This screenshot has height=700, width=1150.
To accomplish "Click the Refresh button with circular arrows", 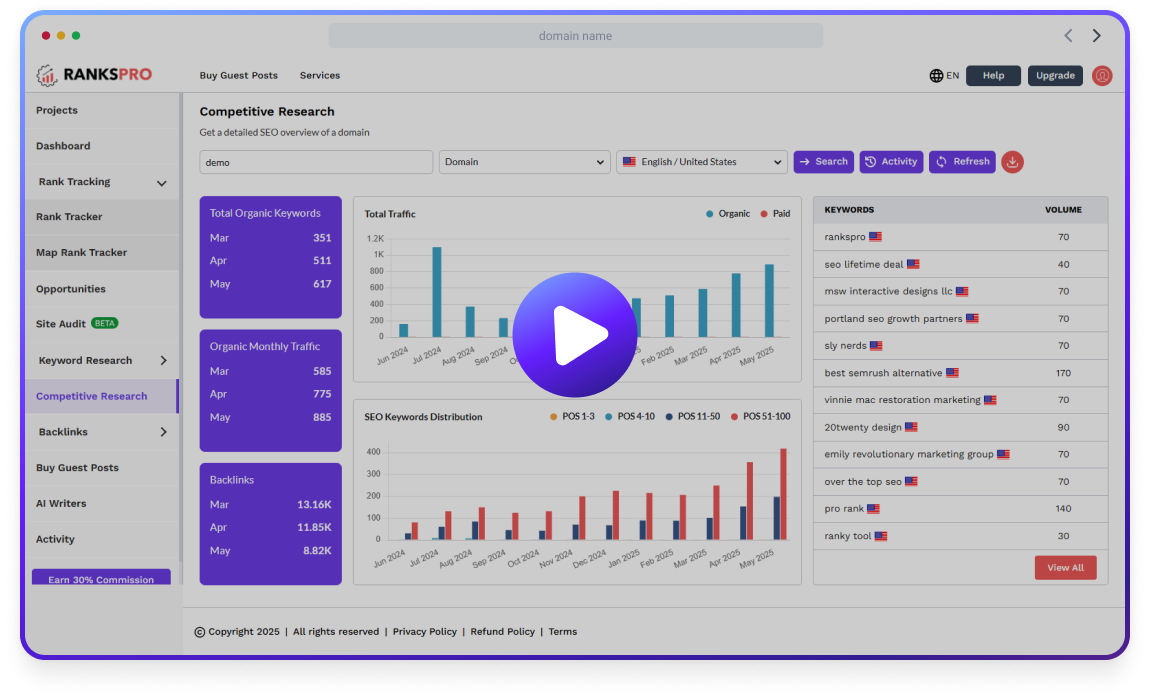I will pyautogui.click(x=962, y=162).
